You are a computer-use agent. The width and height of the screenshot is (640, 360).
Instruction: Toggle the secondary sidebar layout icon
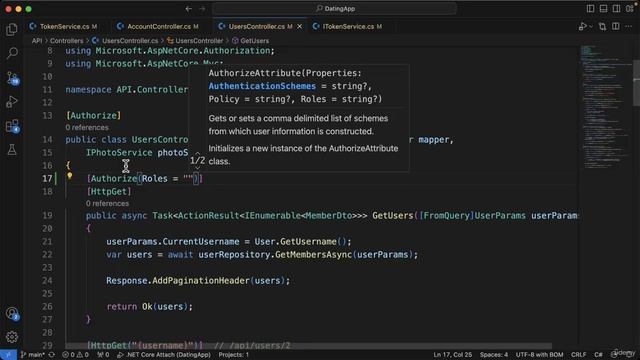[x=616, y=9]
